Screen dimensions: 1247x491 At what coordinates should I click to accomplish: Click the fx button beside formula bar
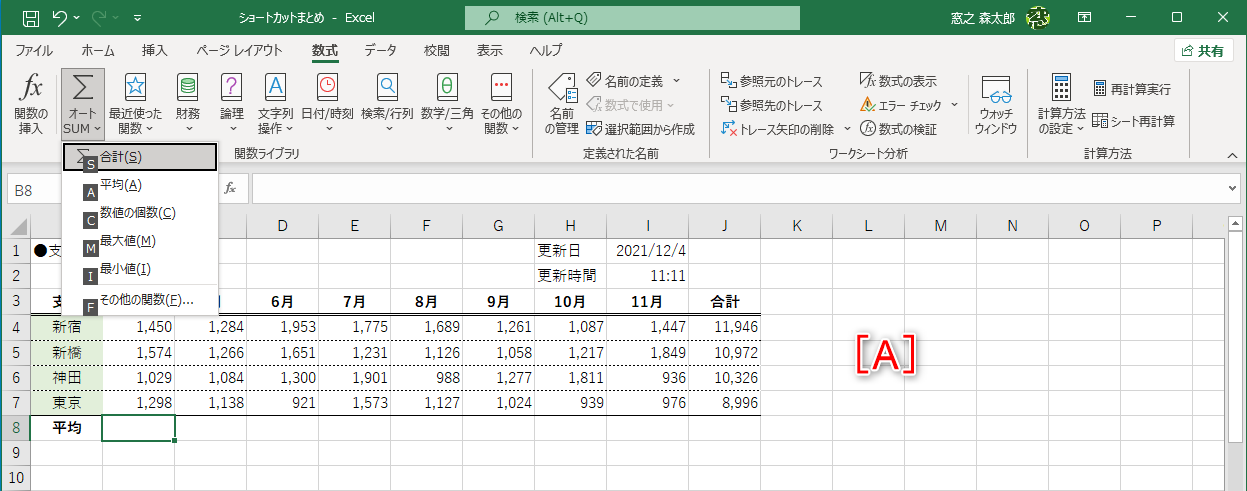click(x=230, y=188)
